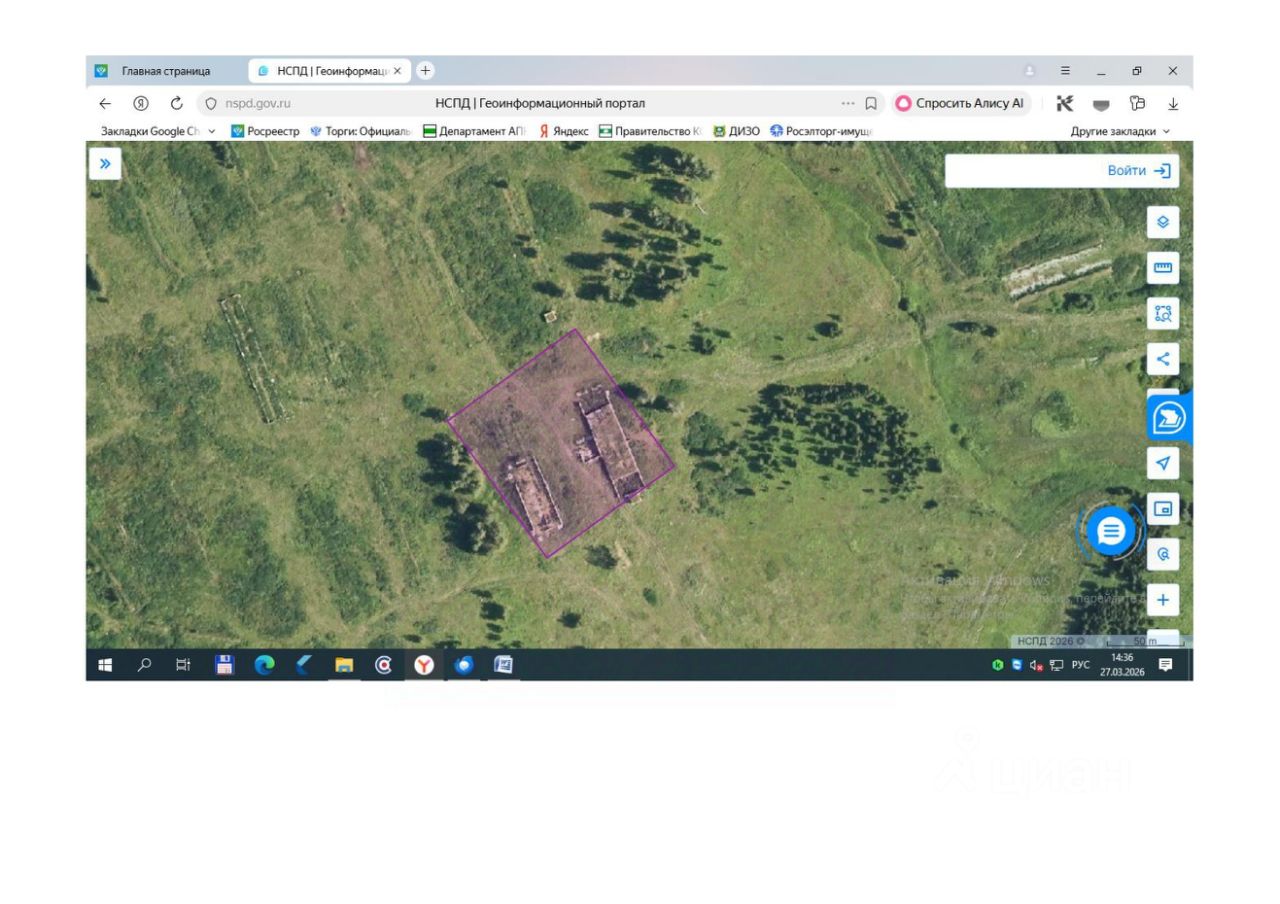Expand the left sidebar with the double-chevron button
The width and height of the screenshot is (1280, 904).
tap(105, 164)
